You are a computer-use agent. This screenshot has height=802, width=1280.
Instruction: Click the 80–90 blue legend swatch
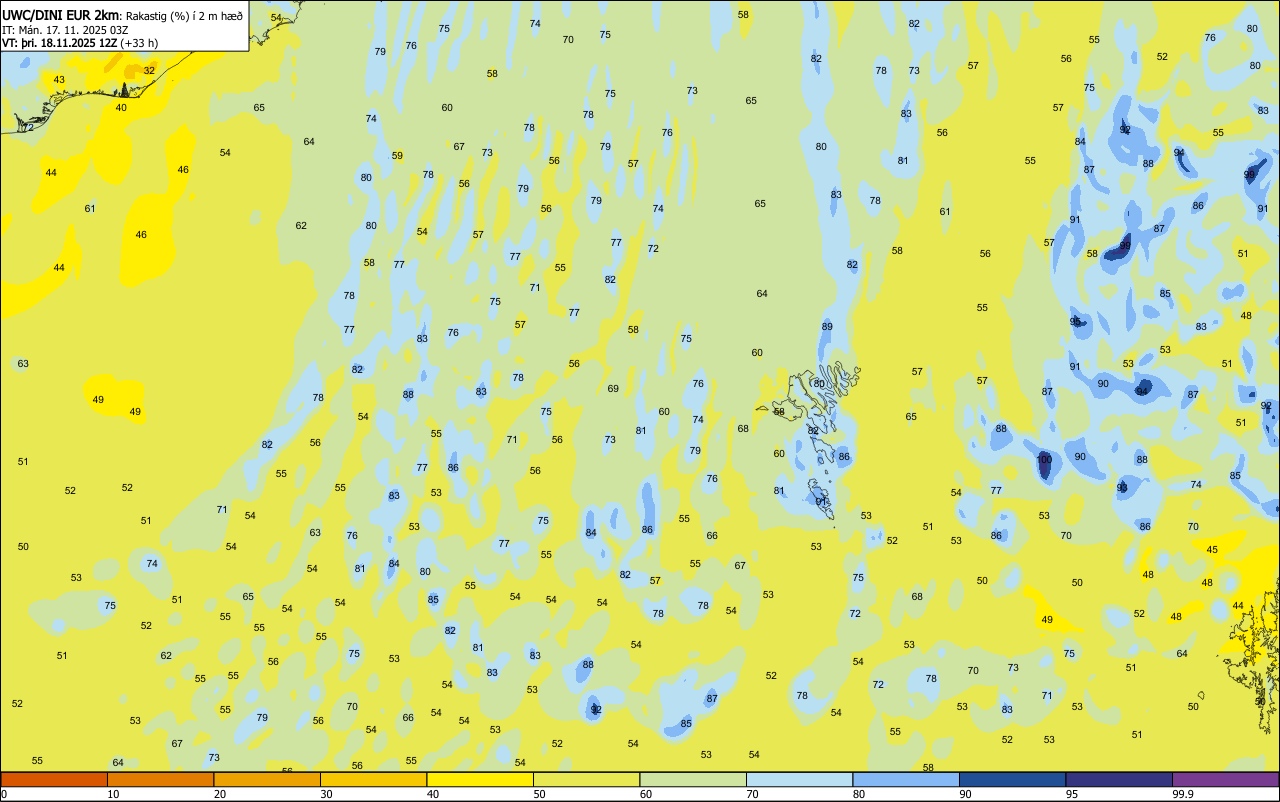pyautogui.click(x=906, y=779)
